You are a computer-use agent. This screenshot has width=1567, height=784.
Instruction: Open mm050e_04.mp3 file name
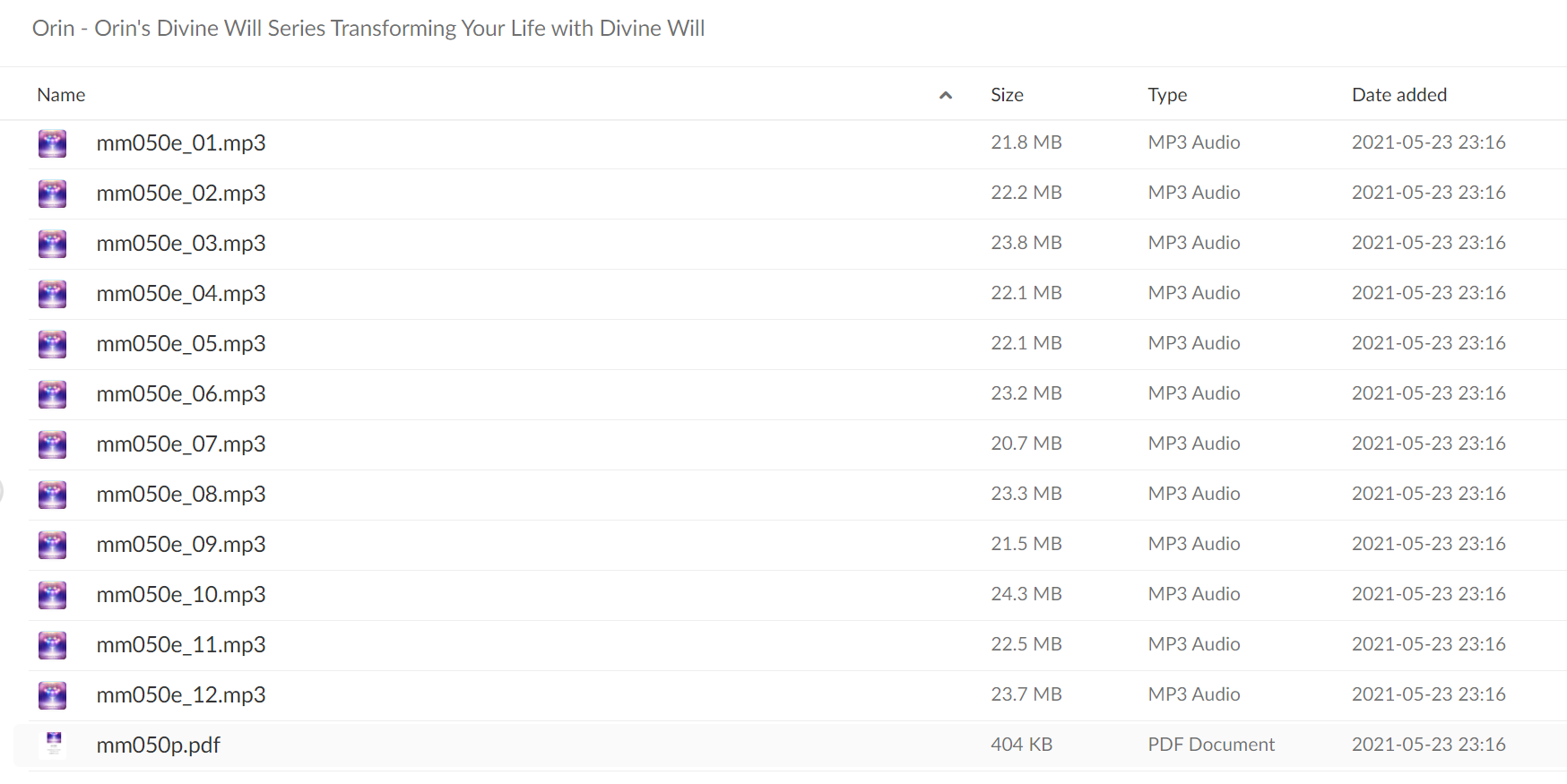click(x=181, y=294)
